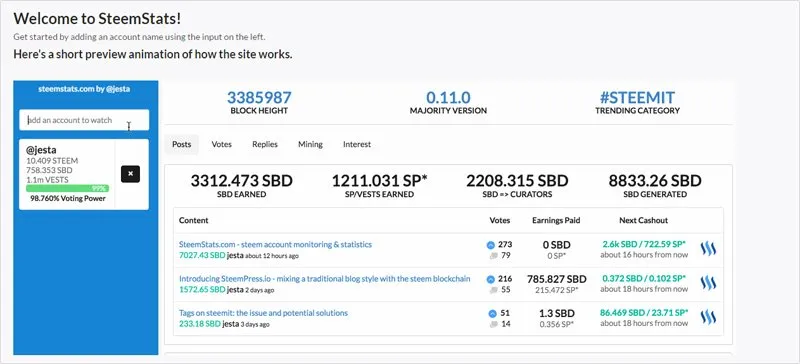Switch to the Posts tab
Image resolution: width=800 pixels, height=364 pixels.
181,144
